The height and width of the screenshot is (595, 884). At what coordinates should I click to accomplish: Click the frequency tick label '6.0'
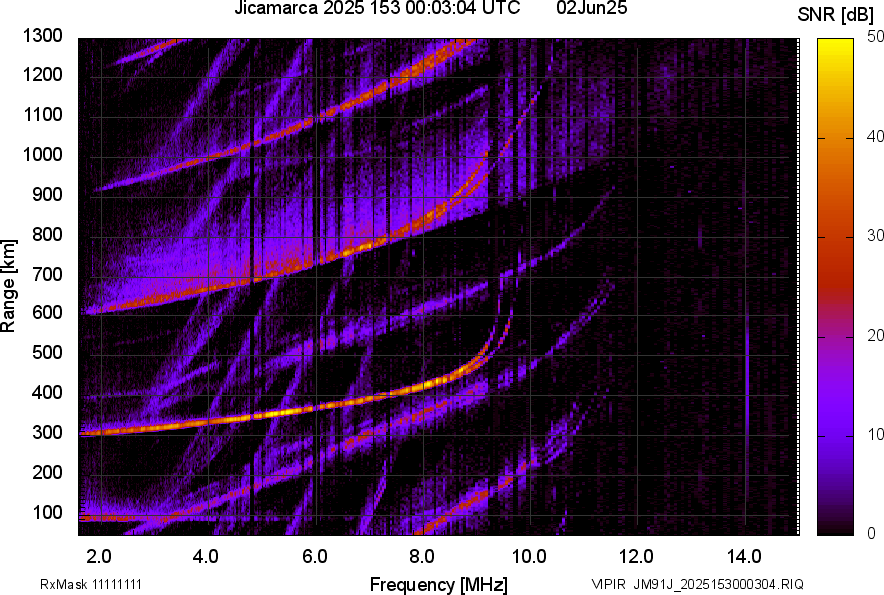[x=315, y=557]
